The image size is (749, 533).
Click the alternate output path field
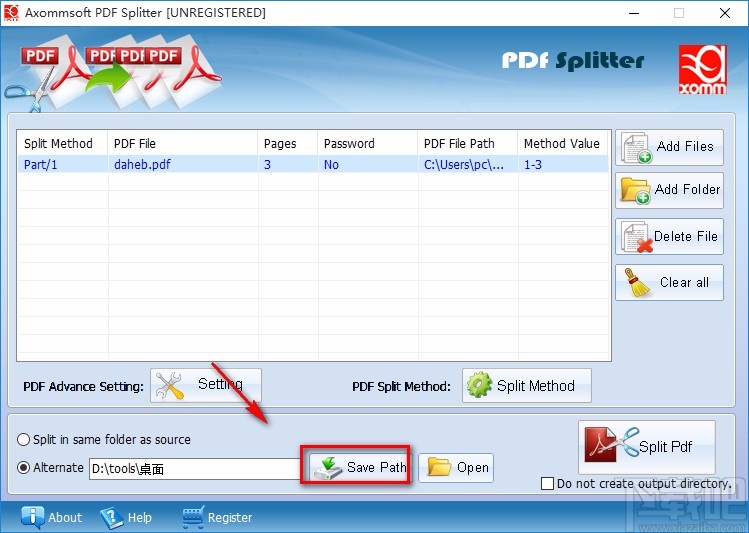tap(195, 469)
